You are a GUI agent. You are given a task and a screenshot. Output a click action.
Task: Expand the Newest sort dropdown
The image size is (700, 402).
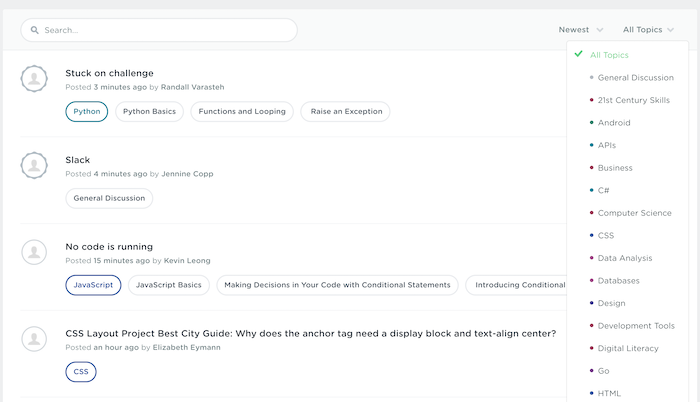581,30
